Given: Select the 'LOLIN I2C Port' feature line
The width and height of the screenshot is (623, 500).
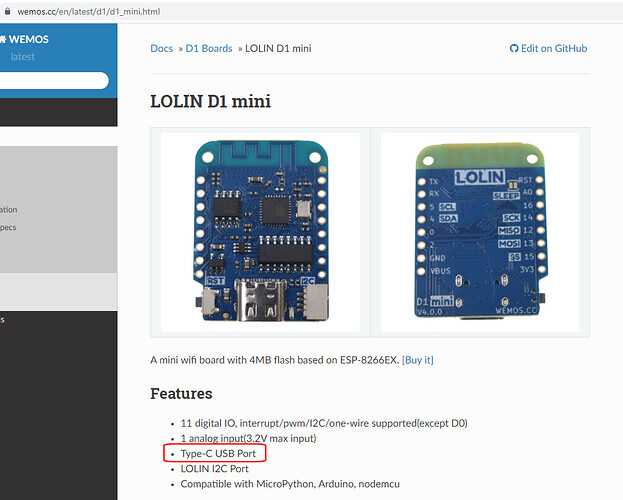Looking at the screenshot, I should pos(215,469).
